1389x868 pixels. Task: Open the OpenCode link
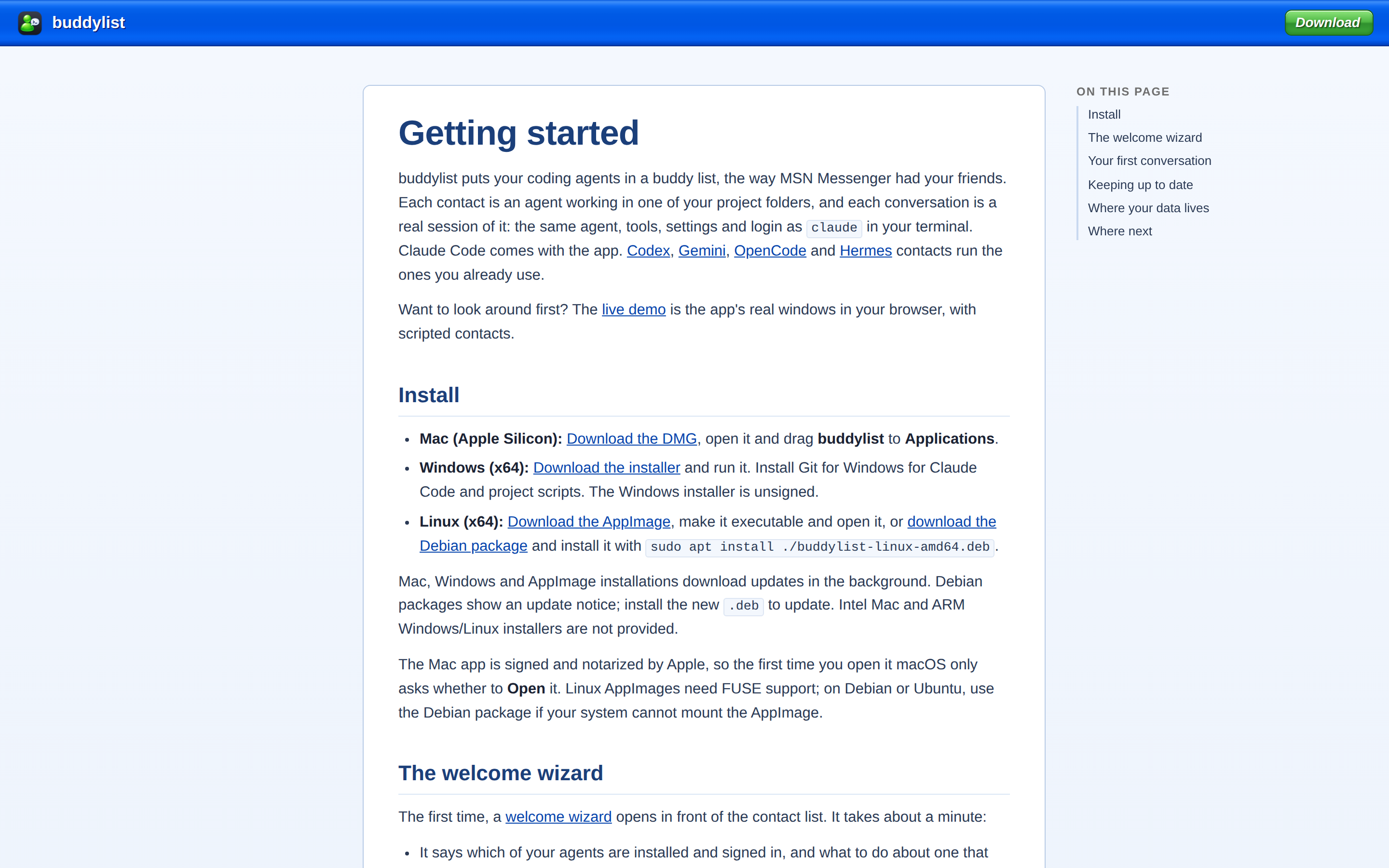pyautogui.click(x=770, y=251)
